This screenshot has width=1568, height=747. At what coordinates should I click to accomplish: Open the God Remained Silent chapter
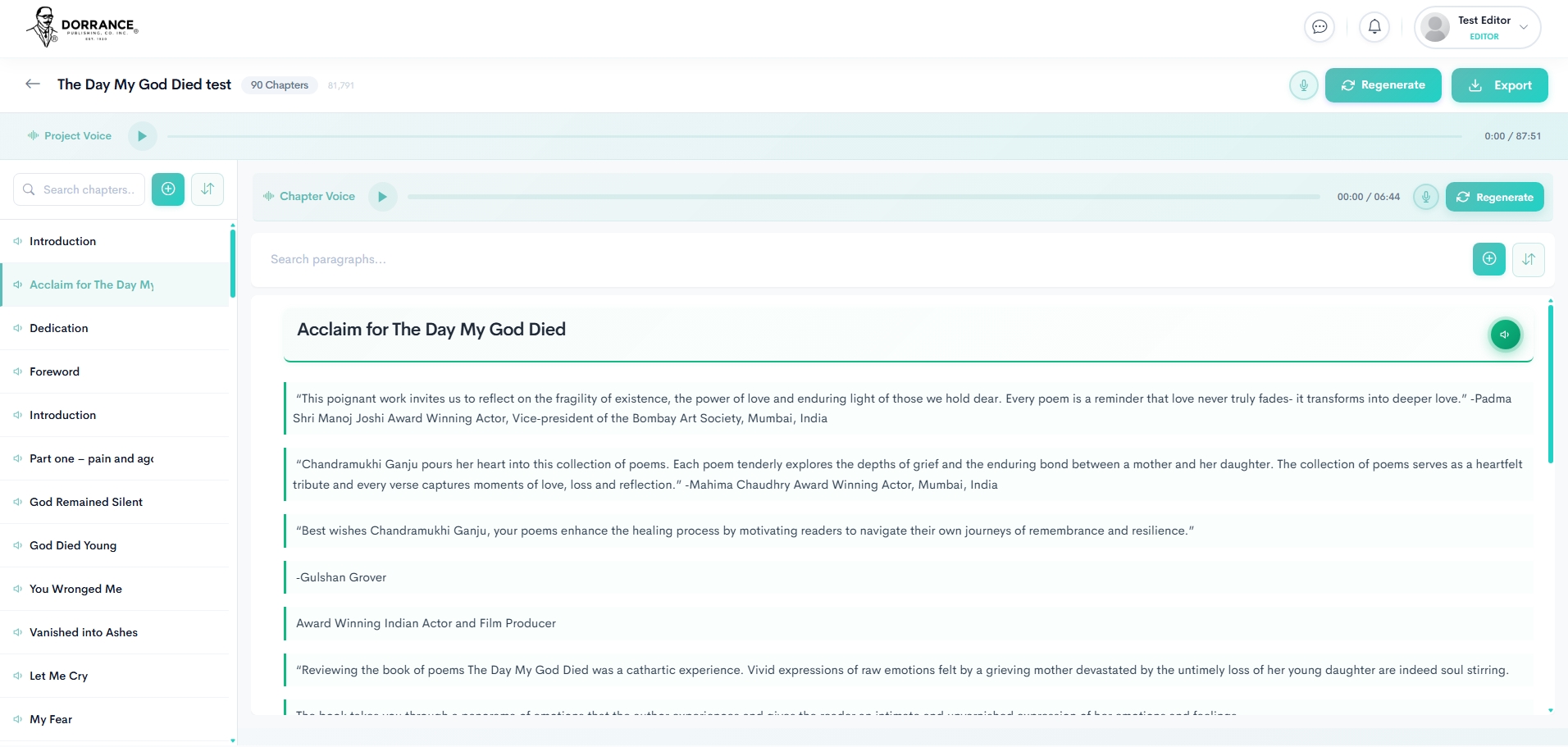(86, 502)
